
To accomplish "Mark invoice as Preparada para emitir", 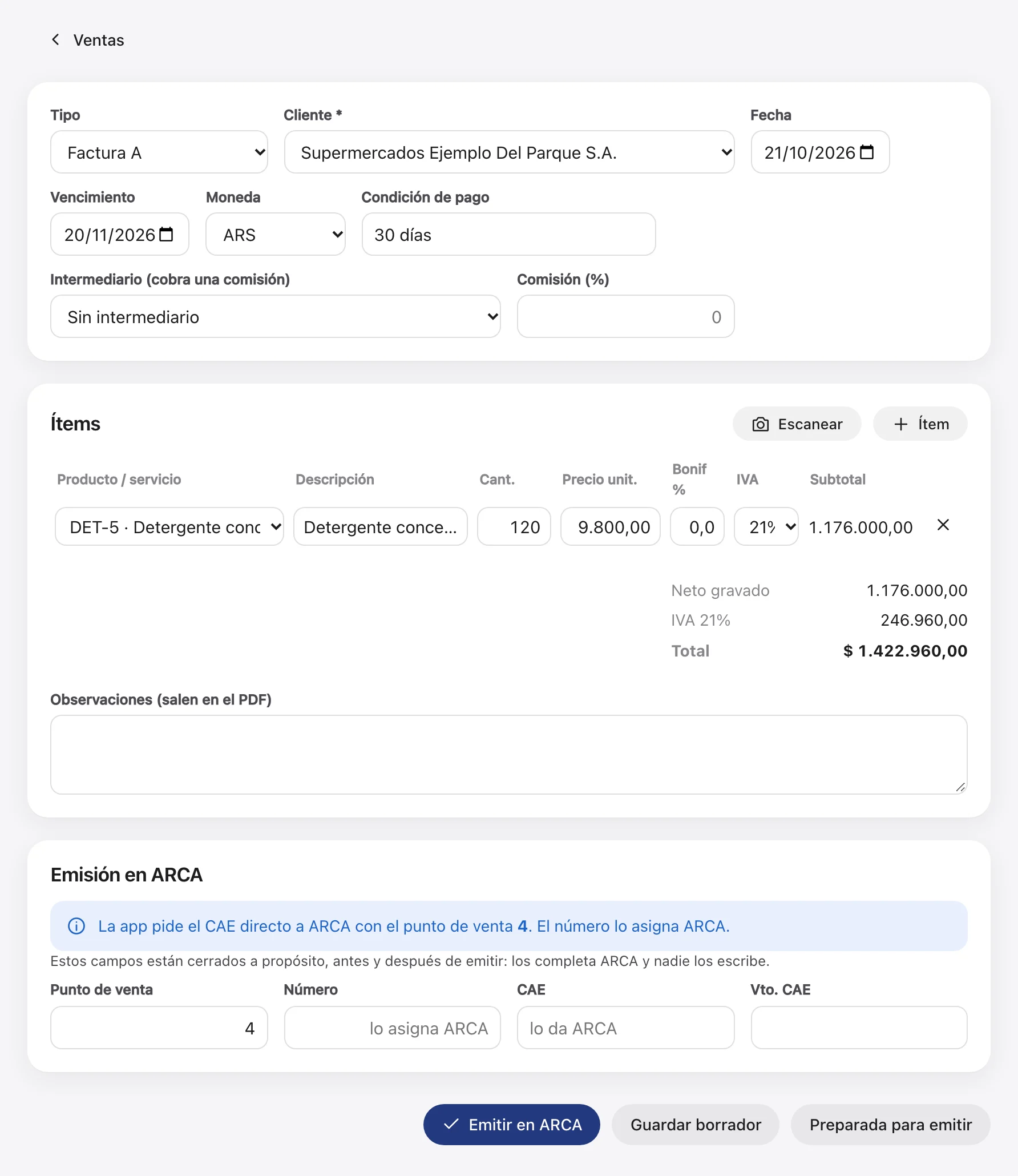I will pyautogui.click(x=891, y=1125).
